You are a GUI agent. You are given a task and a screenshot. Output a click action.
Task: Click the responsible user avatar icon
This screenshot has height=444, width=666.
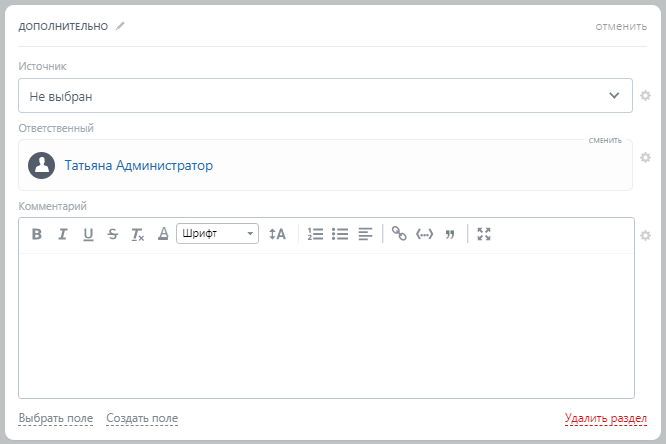41,165
